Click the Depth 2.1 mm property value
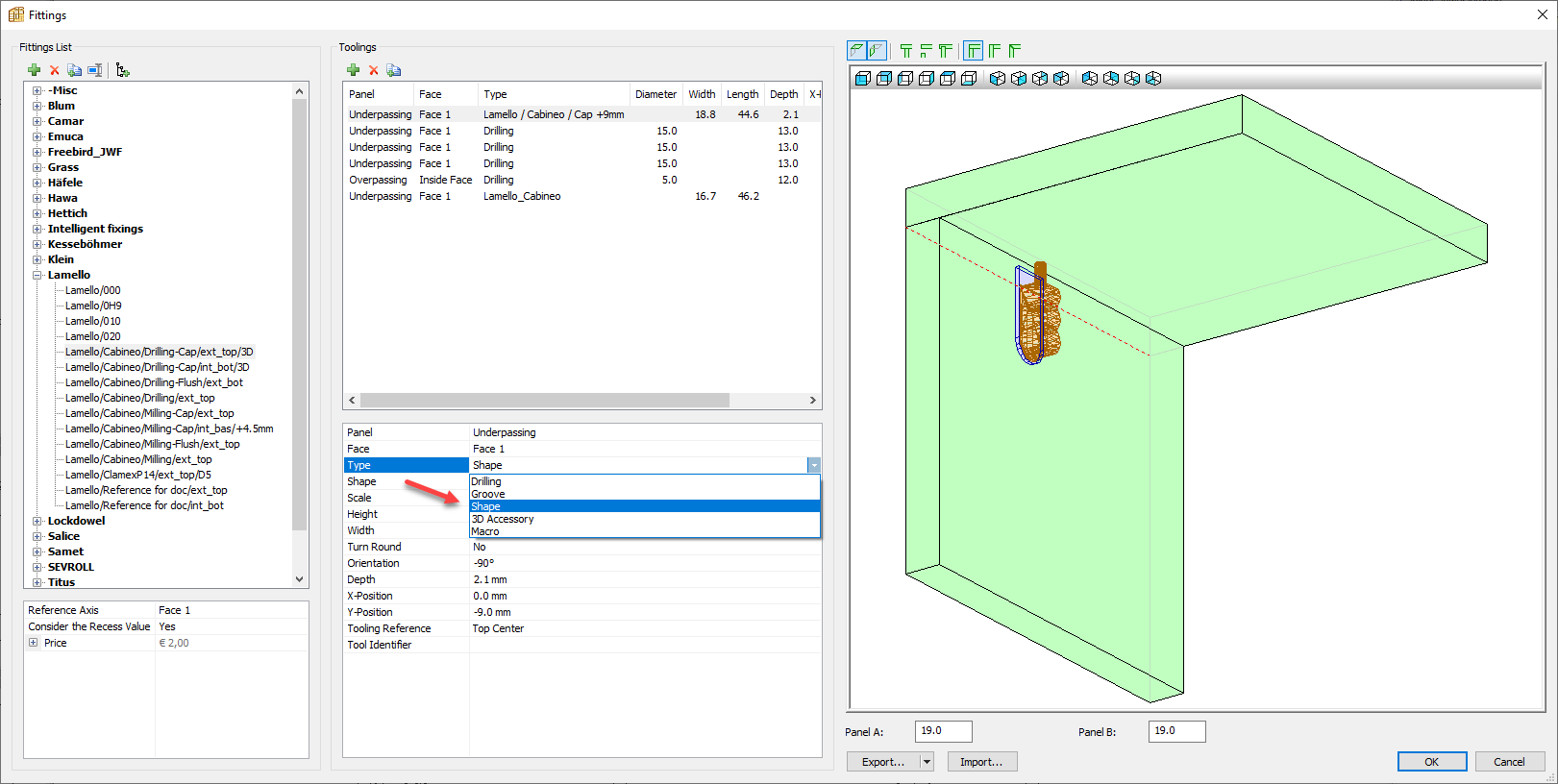The height and width of the screenshot is (784, 1558). click(645, 579)
